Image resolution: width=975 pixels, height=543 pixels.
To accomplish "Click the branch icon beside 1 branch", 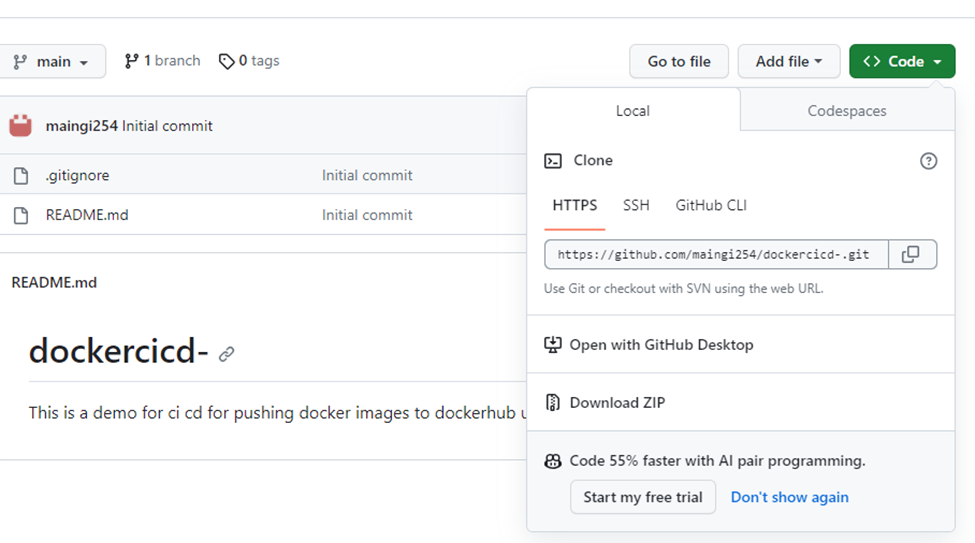I will click(x=131, y=61).
